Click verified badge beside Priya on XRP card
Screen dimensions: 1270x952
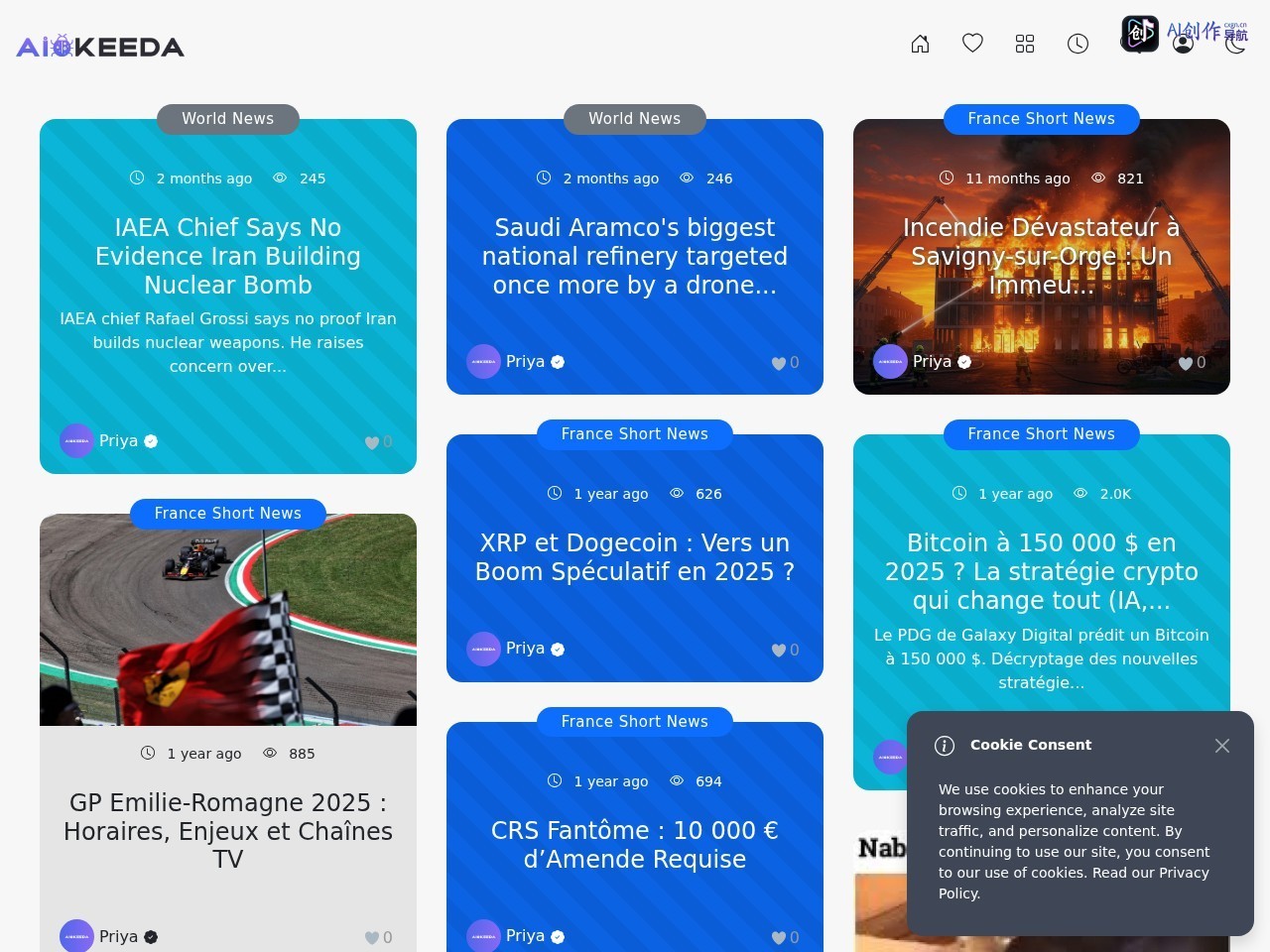click(558, 650)
